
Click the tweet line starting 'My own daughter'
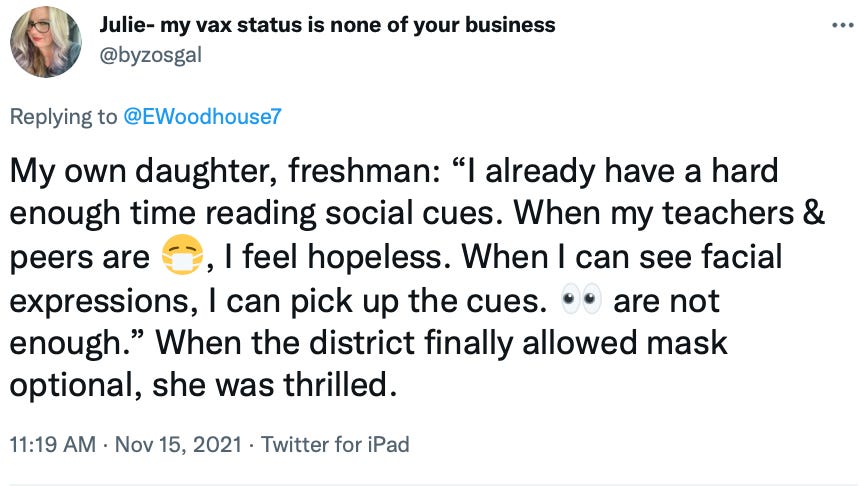[394, 171]
